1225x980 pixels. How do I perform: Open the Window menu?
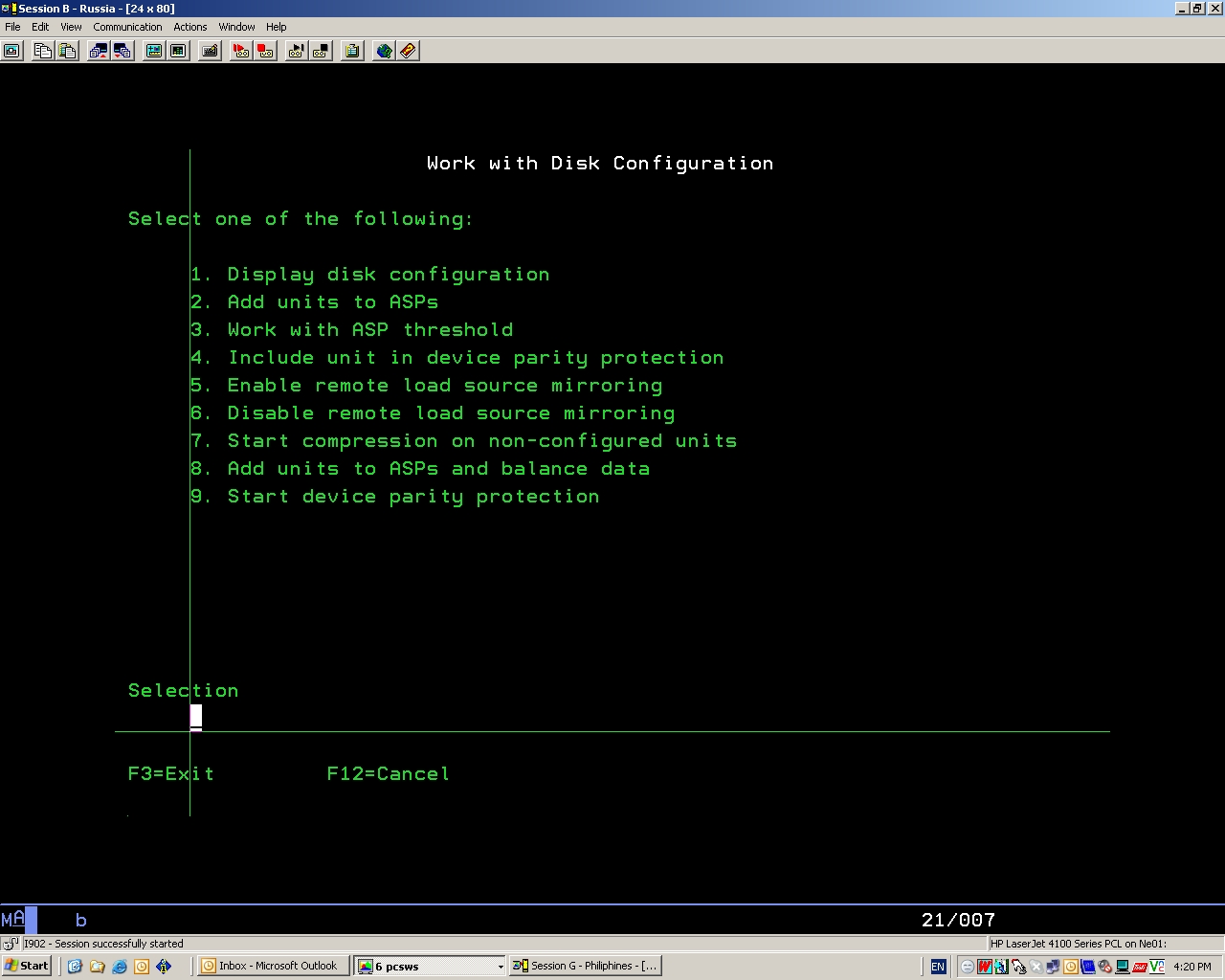pos(236,27)
